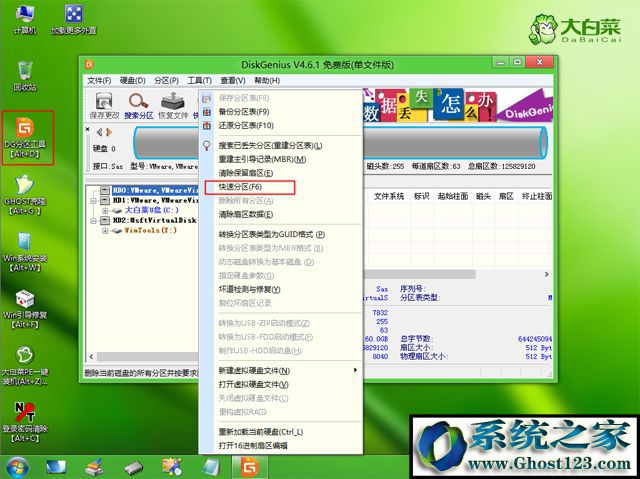Click left arrow of tree panel scrollbar
Viewport: 640px width, 479px height.
pos(91,357)
